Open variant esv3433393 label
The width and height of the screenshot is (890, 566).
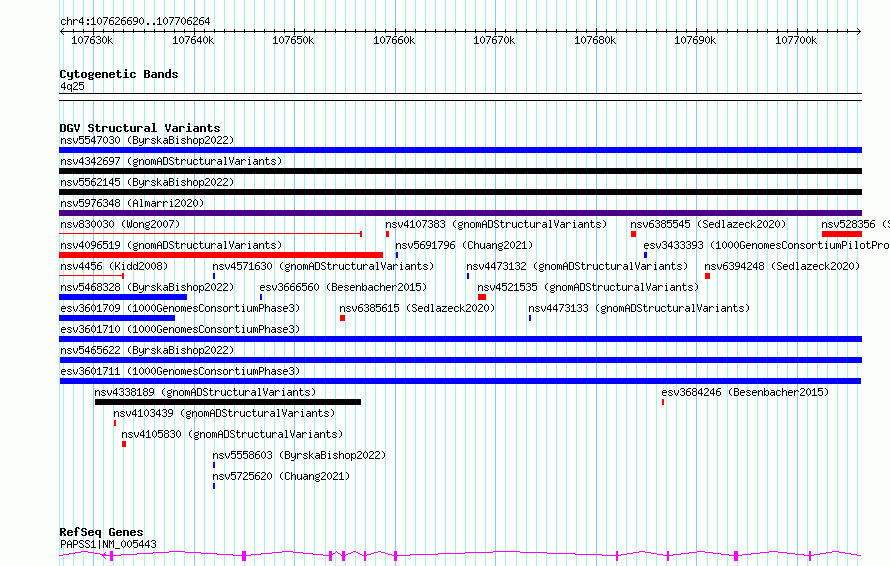coord(766,245)
